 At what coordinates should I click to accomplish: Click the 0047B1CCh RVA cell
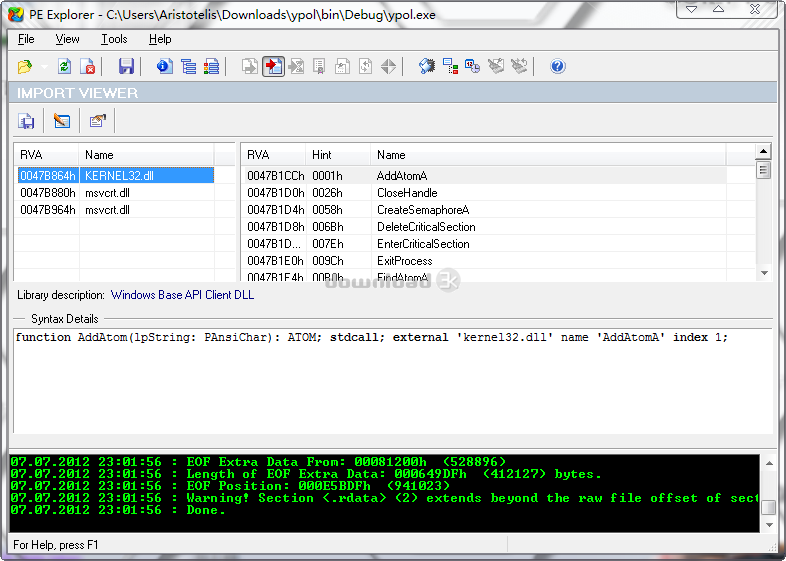276,175
